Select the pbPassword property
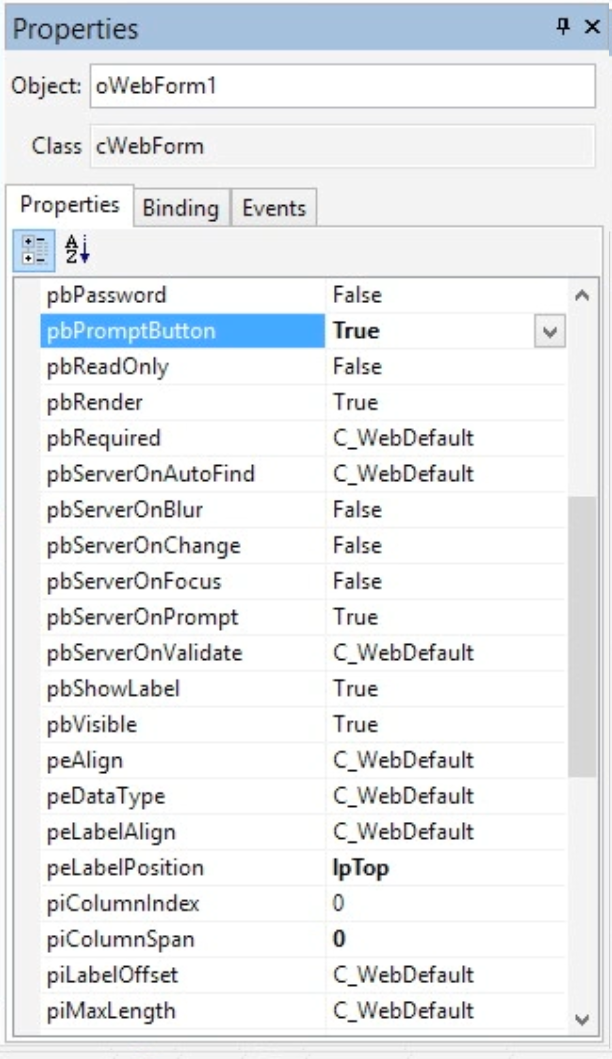This screenshot has height=1059, width=612. coord(106,295)
